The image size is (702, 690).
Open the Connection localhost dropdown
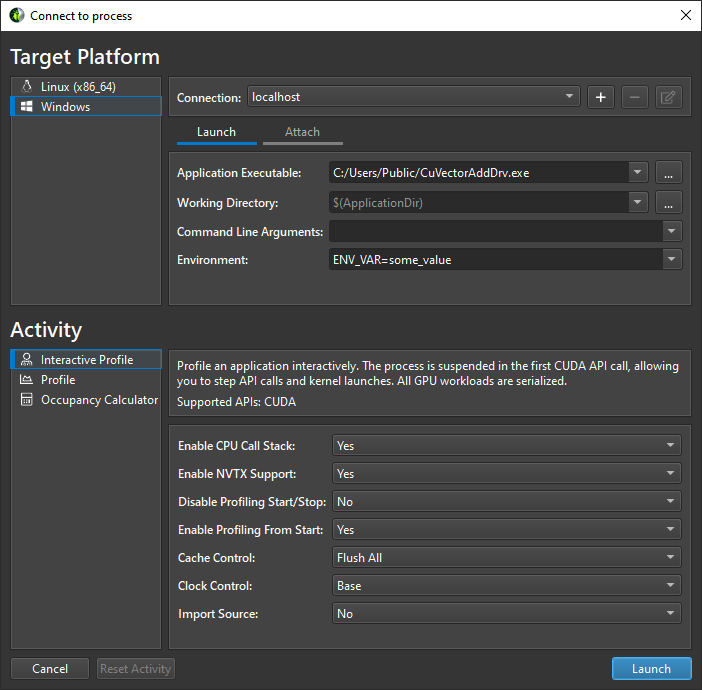tap(414, 97)
